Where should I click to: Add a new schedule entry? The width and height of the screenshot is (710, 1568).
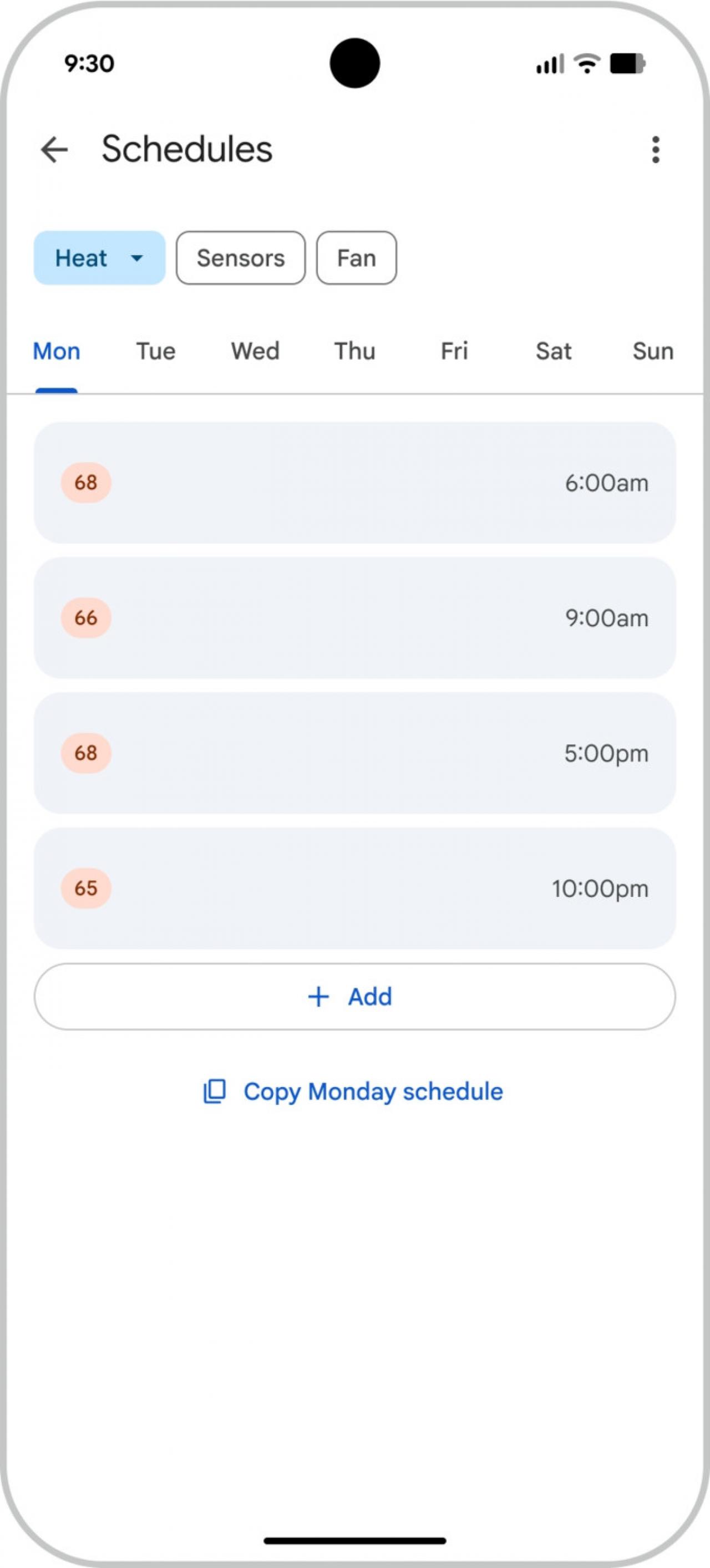[354, 997]
